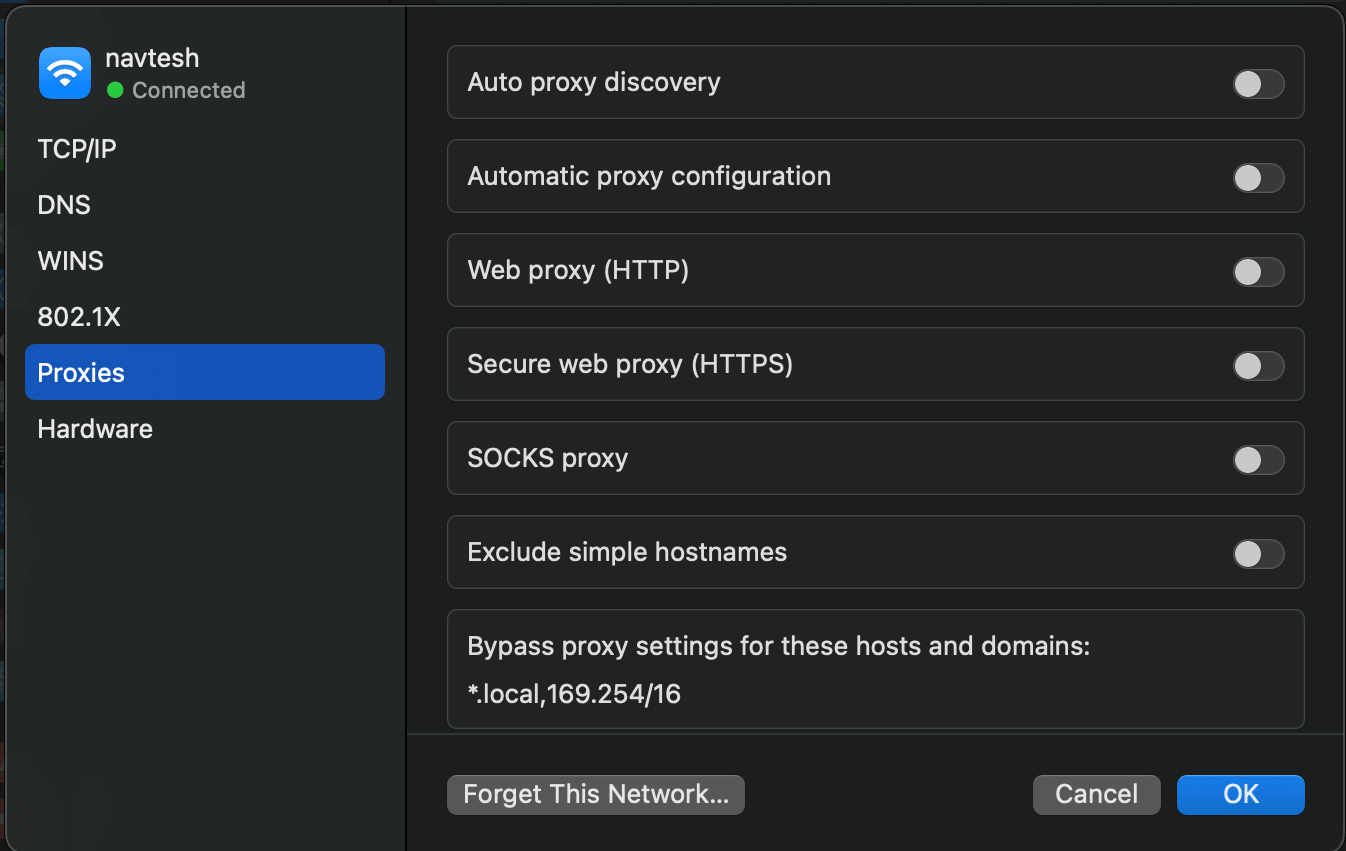Screen dimensions: 1346x851
Task: Select the WINS settings pane
Action: [x=70, y=260]
